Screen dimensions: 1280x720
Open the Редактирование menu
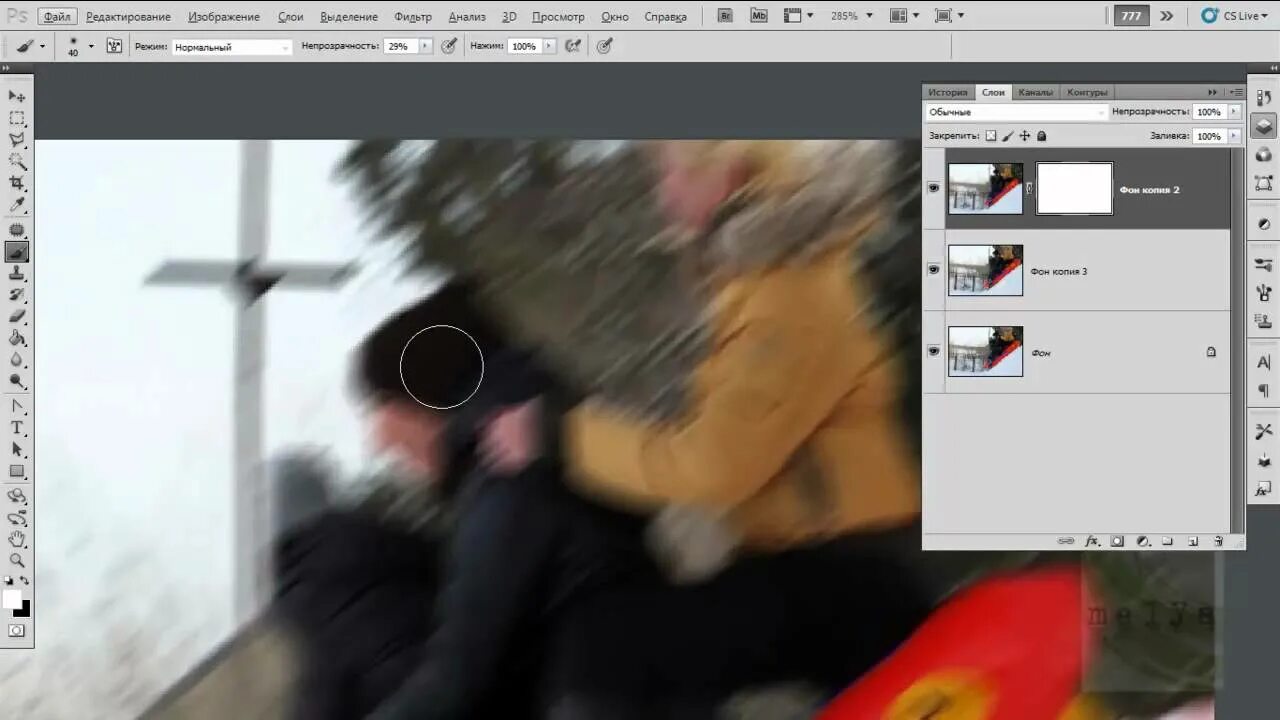point(128,17)
